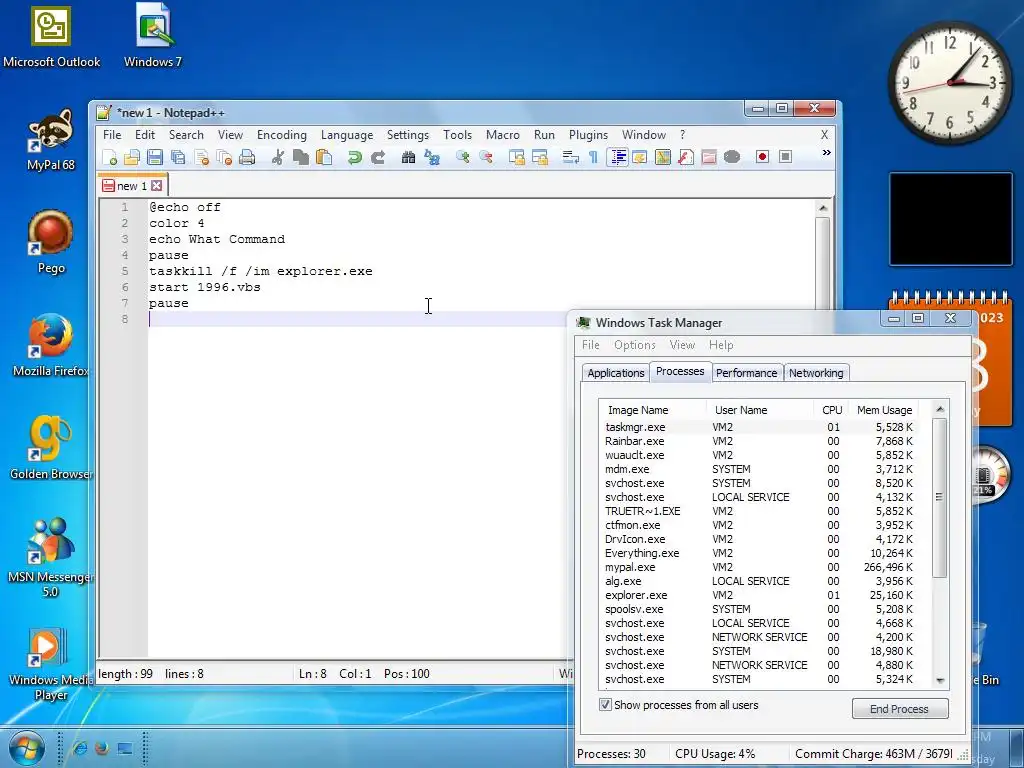Viewport: 1024px width, 768px height.
Task: Open the Replace toolbar icon
Action: coord(432,157)
